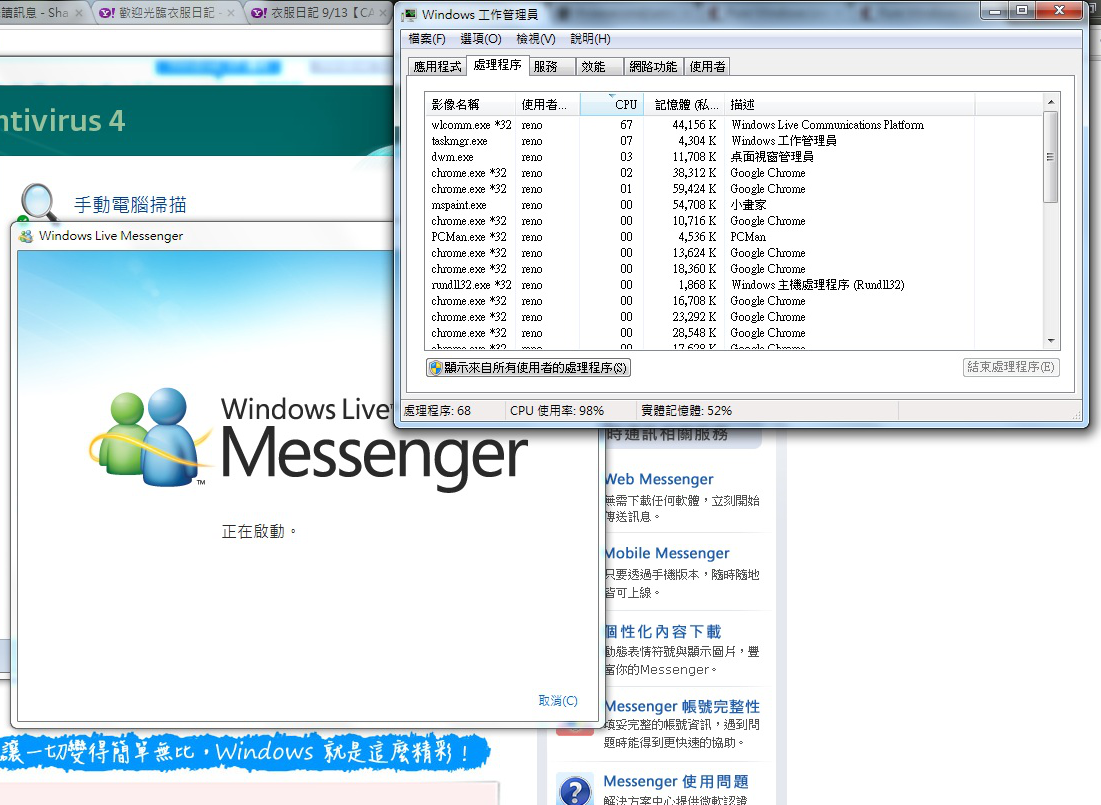Sort processes by 記憶體 column header
This screenshot has height=805, width=1101.
coord(685,105)
